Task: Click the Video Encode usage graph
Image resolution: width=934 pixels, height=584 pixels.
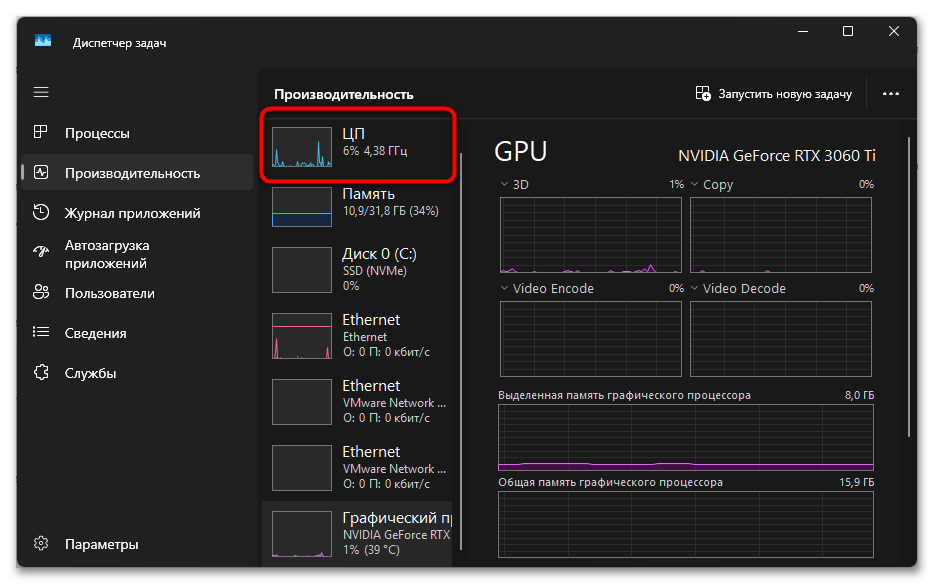Action: pyautogui.click(x=591, y=338)
